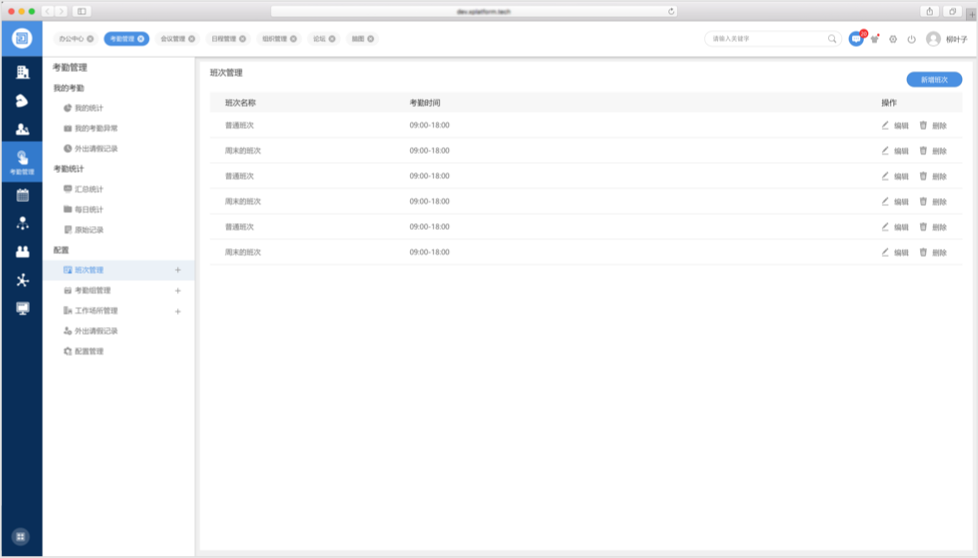Click the skin theme shirt icon

pos(875,39)
